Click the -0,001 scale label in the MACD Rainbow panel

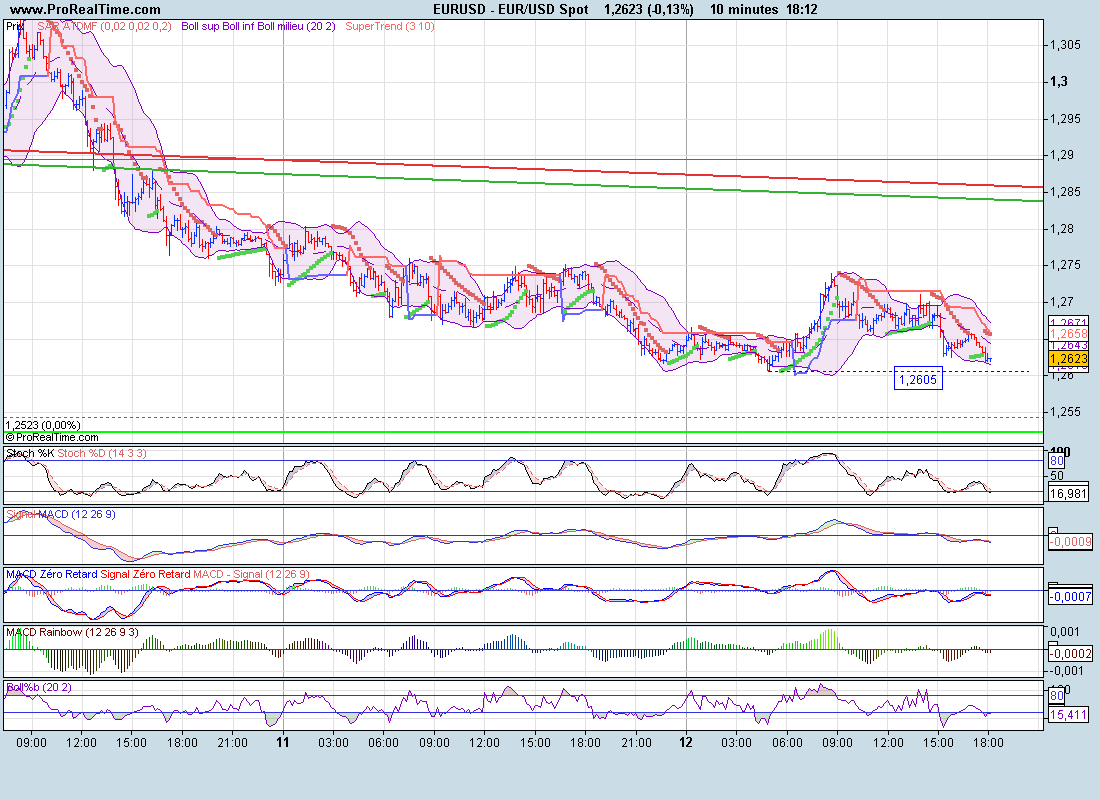pos(1064,671)
